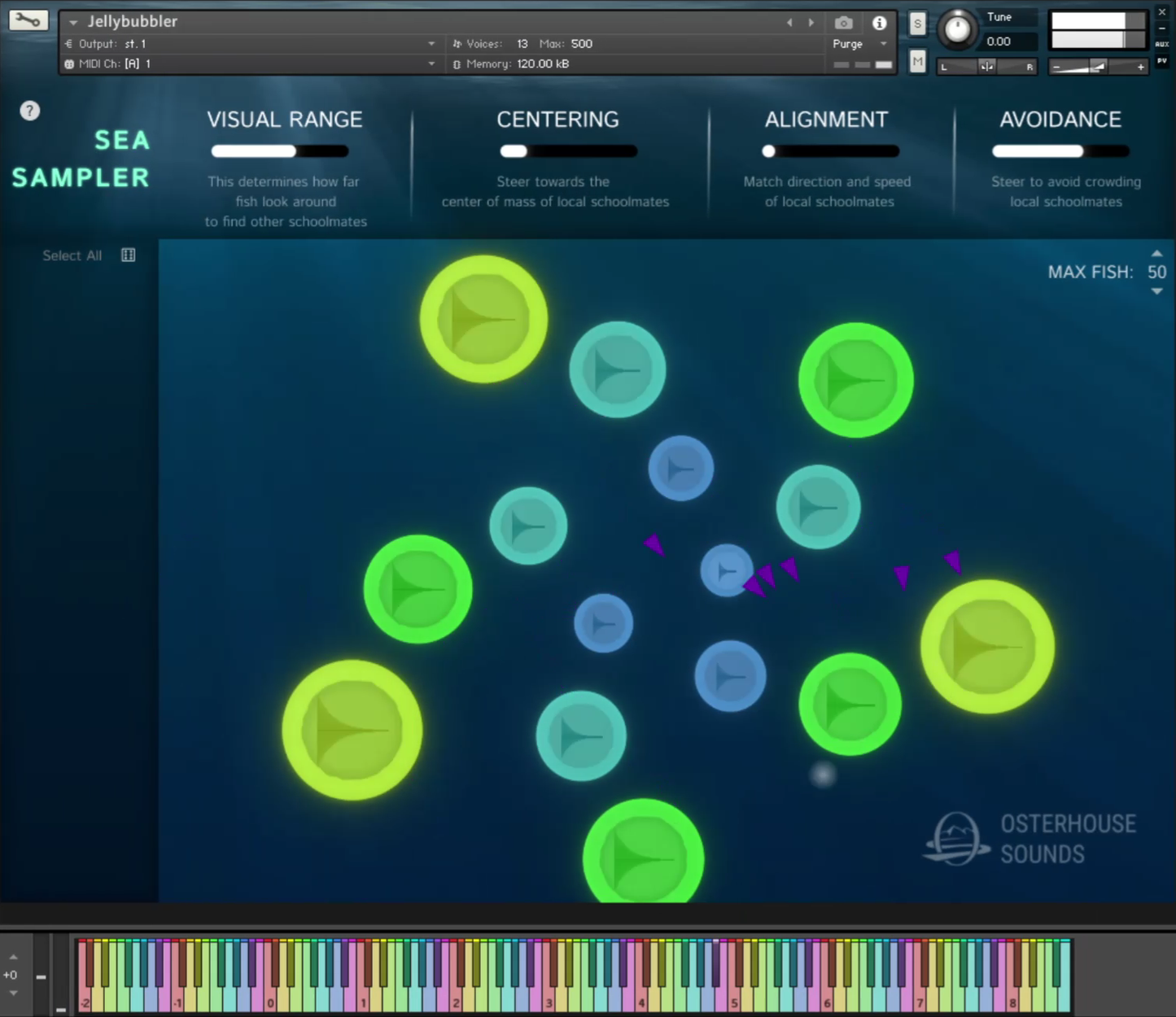Image resolution: width=1176 pixels, height=1017 pixels.
Task: Open instrument edit mode with wrench icon
Action: 28,20
